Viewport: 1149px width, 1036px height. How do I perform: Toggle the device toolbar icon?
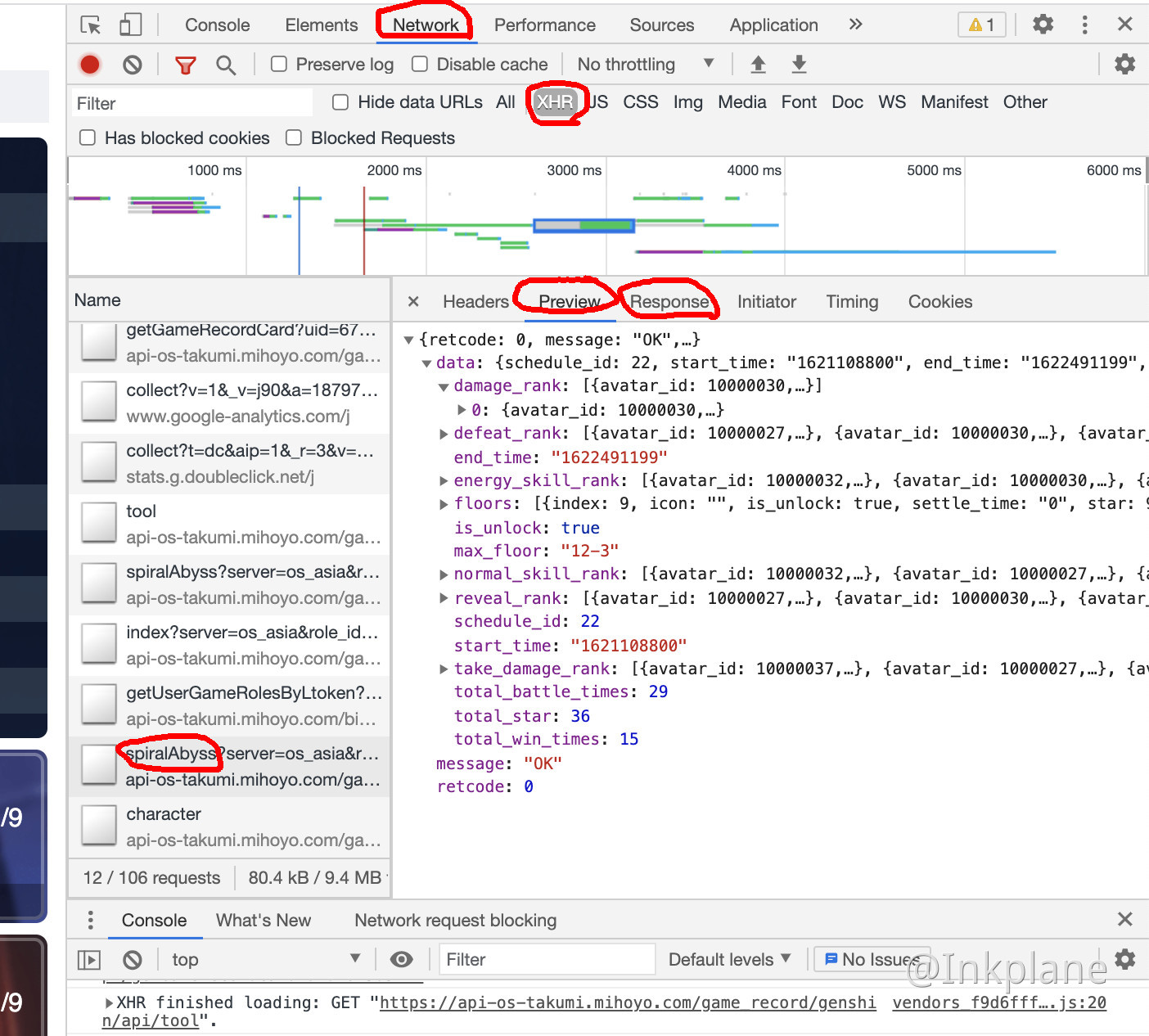130,25
